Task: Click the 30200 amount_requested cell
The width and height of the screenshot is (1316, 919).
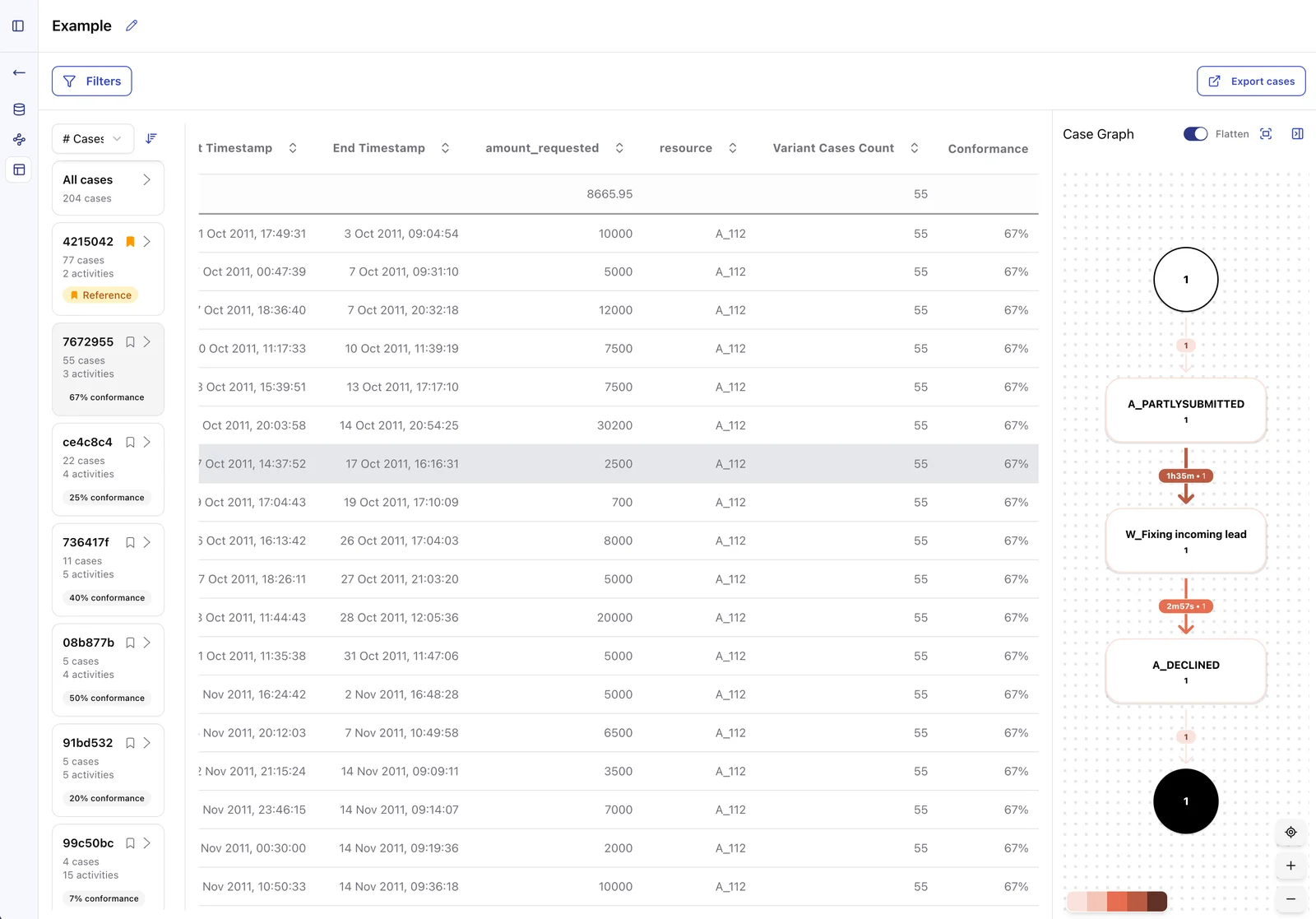Action: (614, 426)
